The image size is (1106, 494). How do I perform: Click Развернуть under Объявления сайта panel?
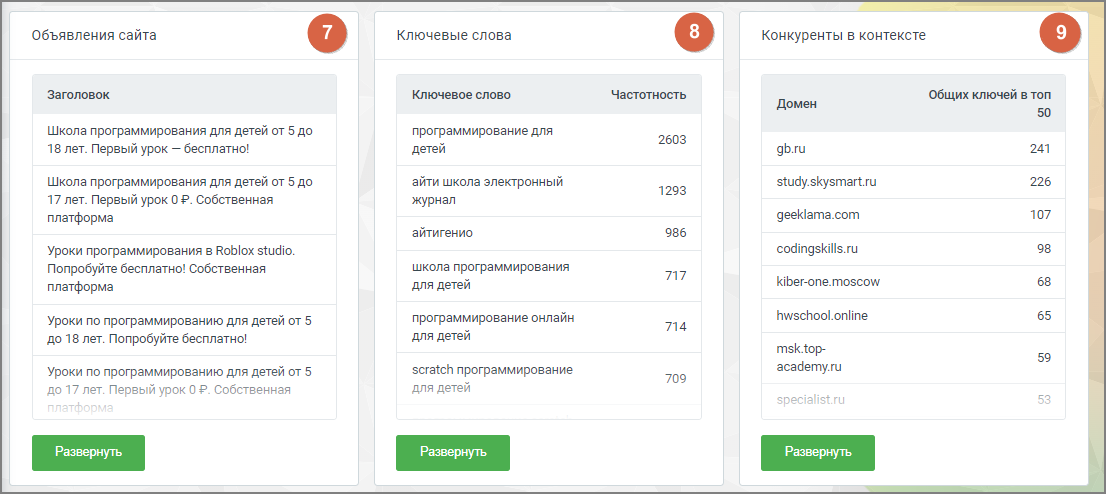(x=88, y=452)
